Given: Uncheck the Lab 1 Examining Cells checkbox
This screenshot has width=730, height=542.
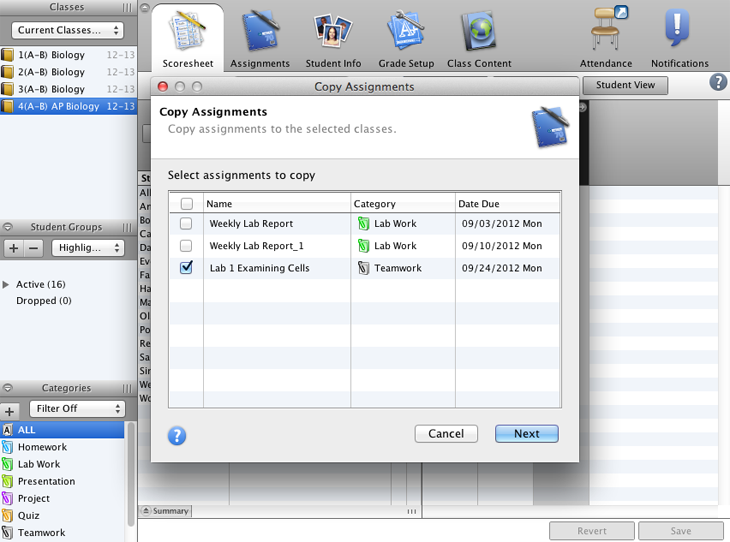Looking at the screenshot, I should (186, 268).
